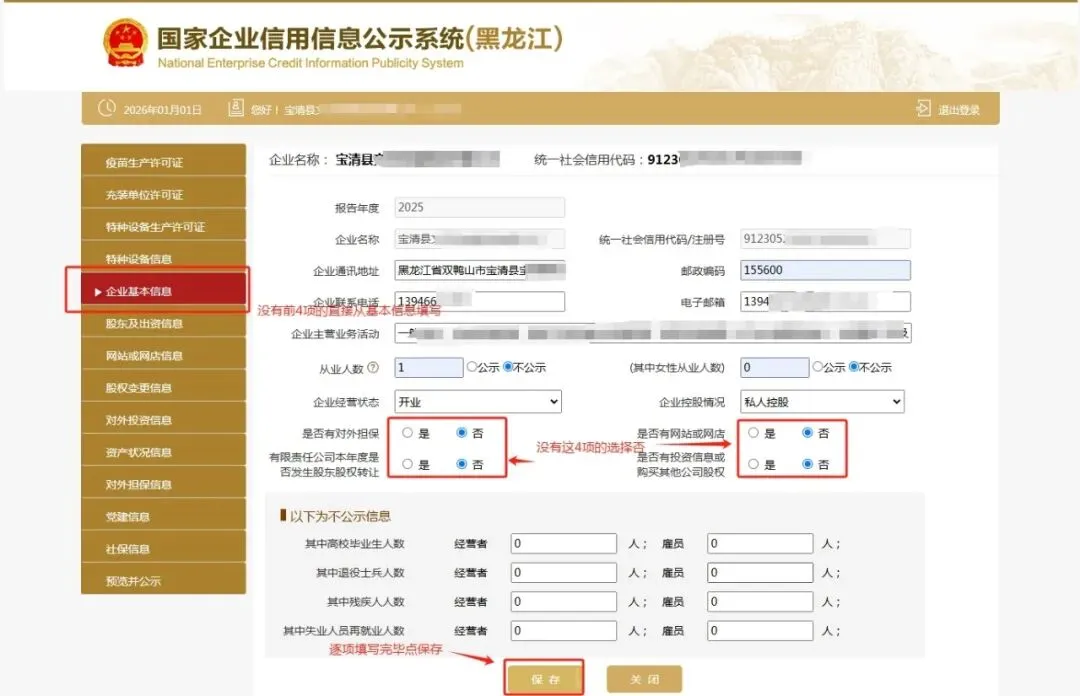Select 否 for 投资信息或购买股权
Viewport: 1080px width, 696px height.
click(807, 464)
